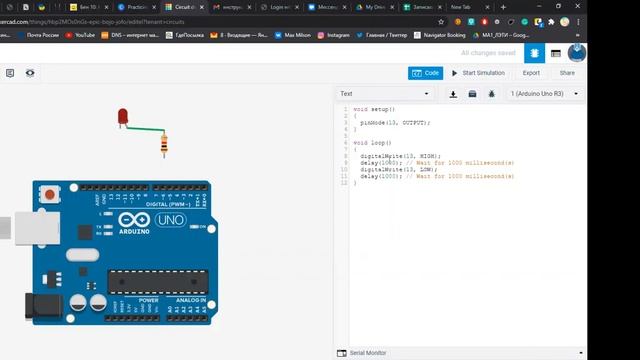Click the Export button

531,73
